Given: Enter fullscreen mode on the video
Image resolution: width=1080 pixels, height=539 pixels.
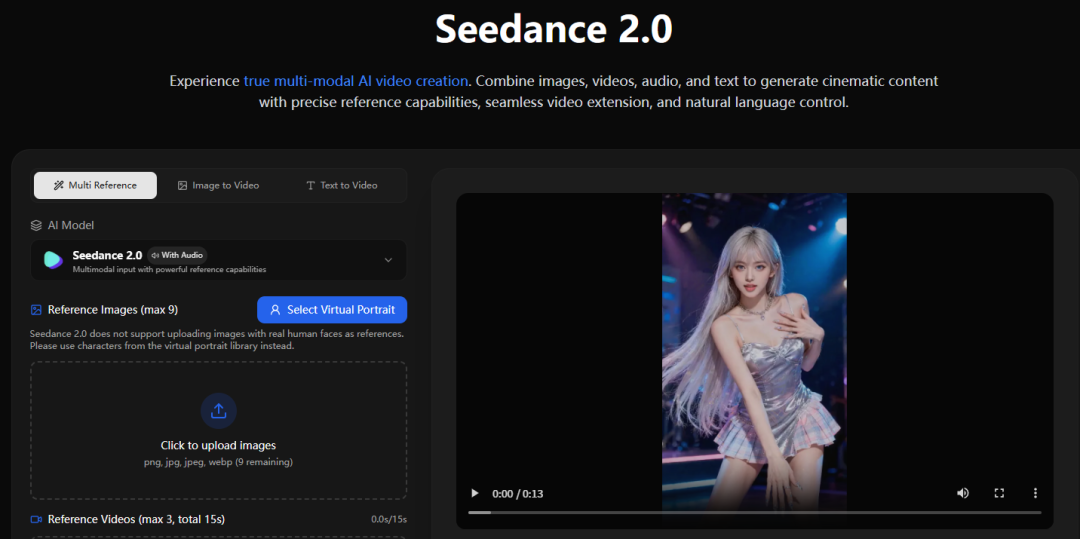Looking at the screenshot, I should click(x=998, y=493).
